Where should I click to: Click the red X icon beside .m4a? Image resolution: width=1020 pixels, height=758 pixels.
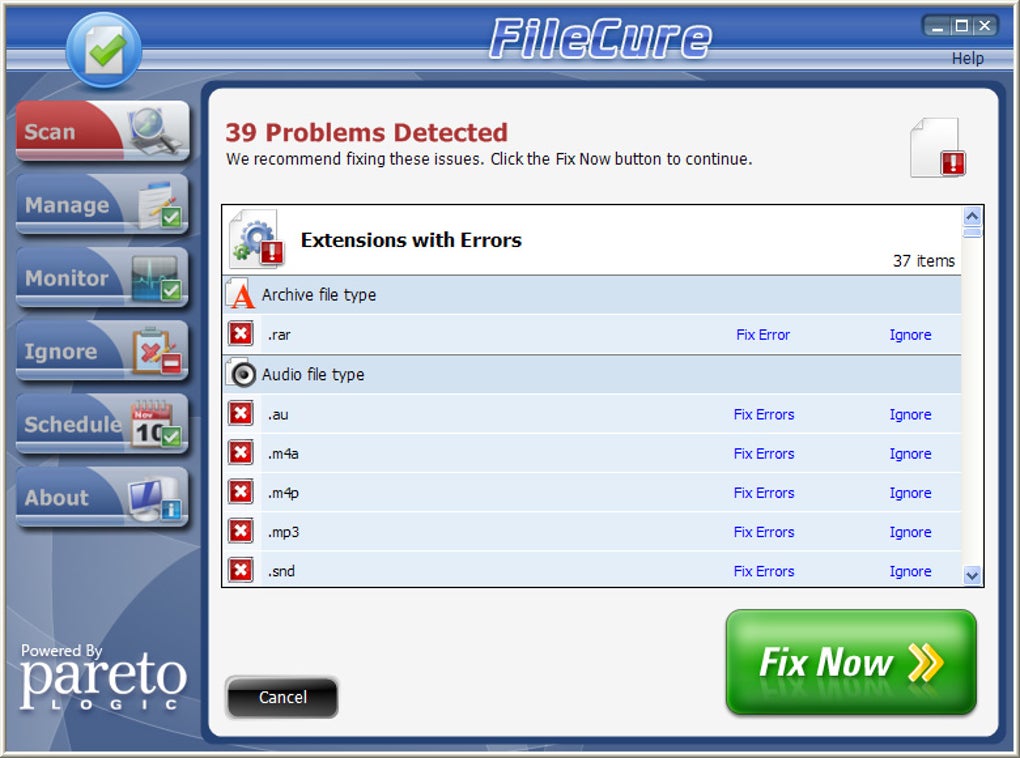point(241,453)
